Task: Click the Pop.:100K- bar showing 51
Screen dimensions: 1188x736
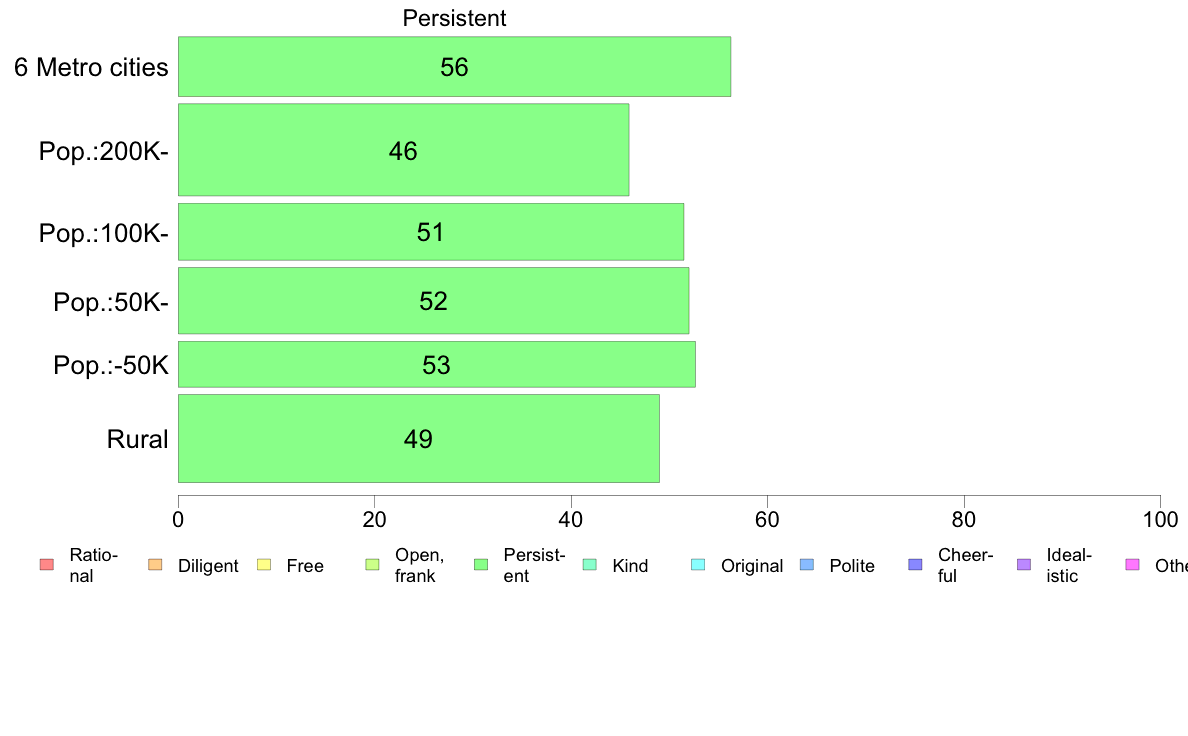Action: pyautogui.click(x=431, y=232)
